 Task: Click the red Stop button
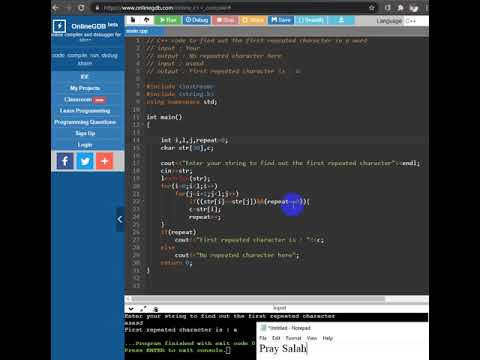tap(225, 20)
